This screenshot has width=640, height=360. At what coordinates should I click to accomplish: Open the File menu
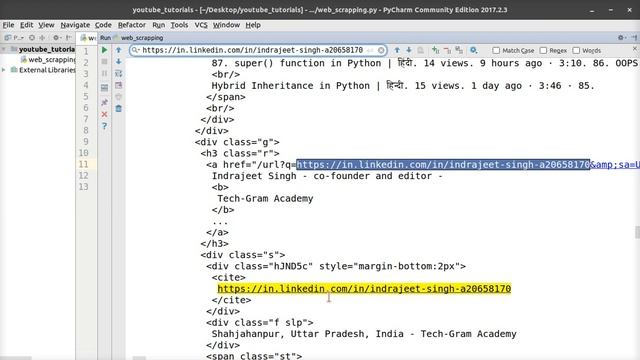click(8, 25)
